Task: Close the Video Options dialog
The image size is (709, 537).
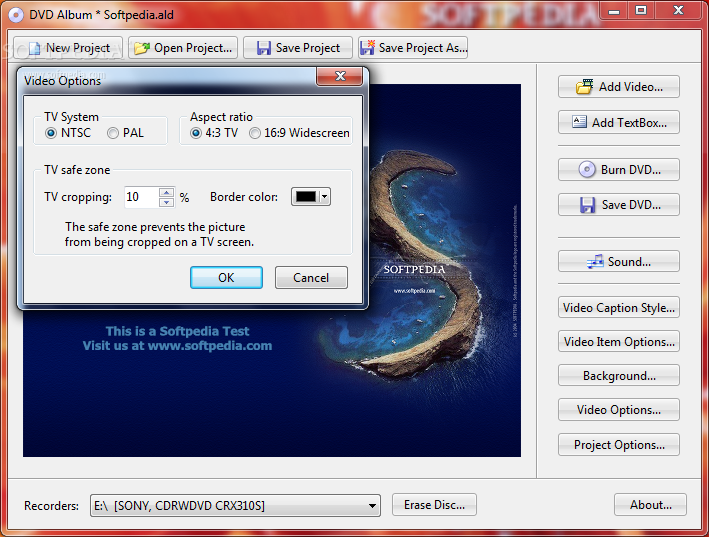Action: pyautogui.click(x=340, y=76)
